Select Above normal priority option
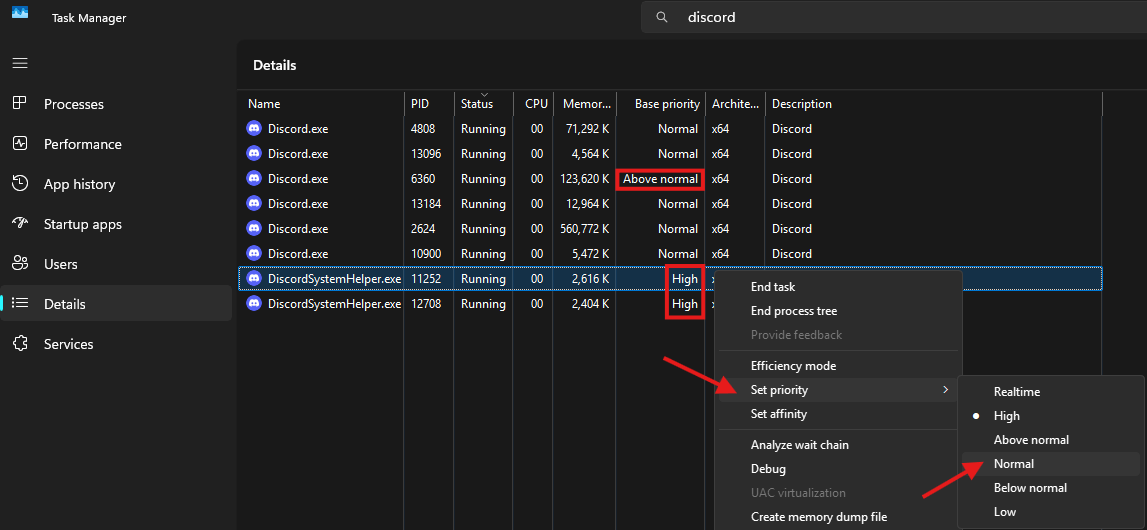The image size is (1147, 530). click(1050, 439)
